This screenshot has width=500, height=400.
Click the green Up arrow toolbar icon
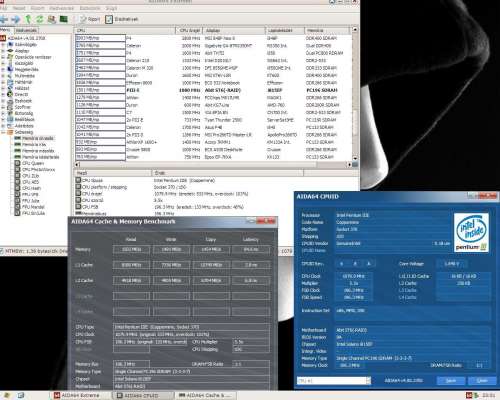click(x=28, y=19)
